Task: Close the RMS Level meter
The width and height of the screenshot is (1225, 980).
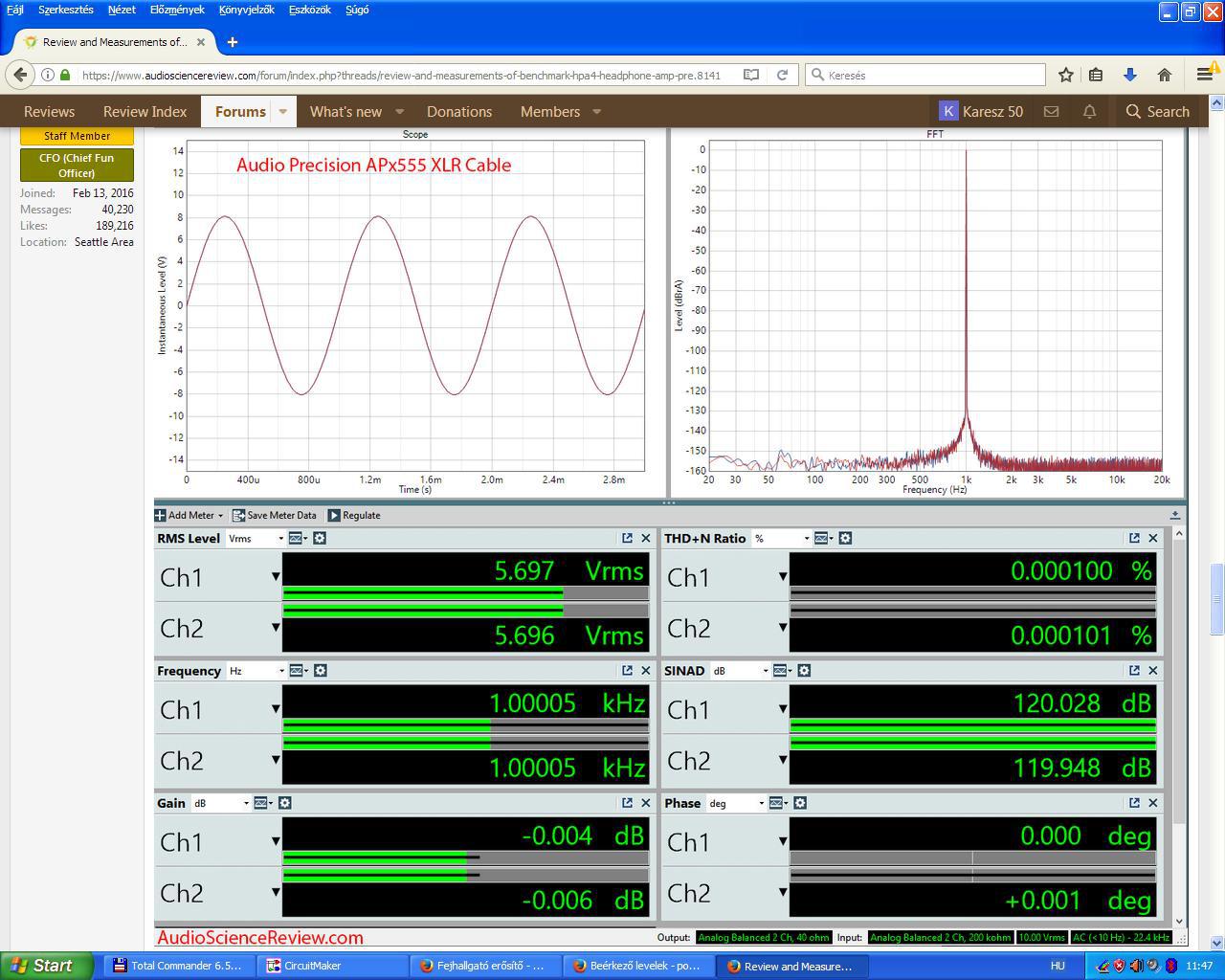Action: pos(646,539)
